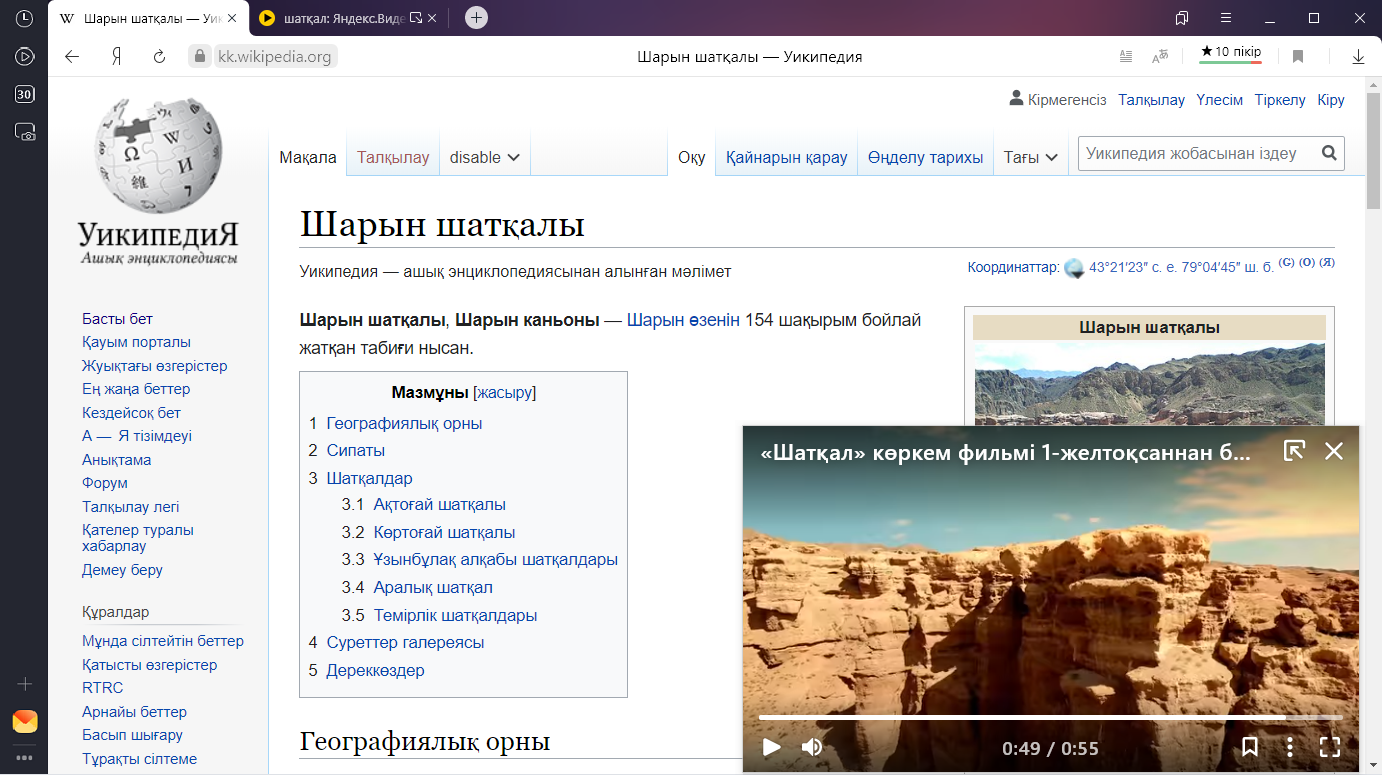The image size is (1382, 775).
Task: Open the Yandex Mail envelope icon
Action: 25,721
